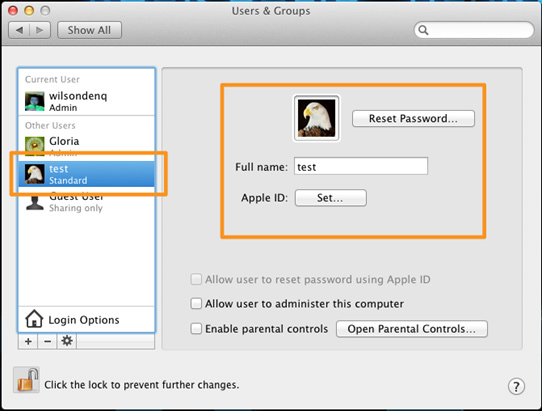
Task: Open the gear action menu below the user list
Action: [x=67, y=342]
